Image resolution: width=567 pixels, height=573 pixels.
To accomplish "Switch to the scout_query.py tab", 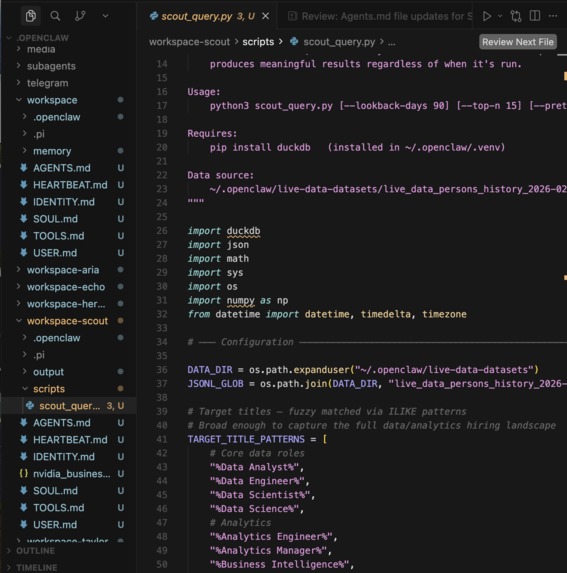I will tap(208, 16).
